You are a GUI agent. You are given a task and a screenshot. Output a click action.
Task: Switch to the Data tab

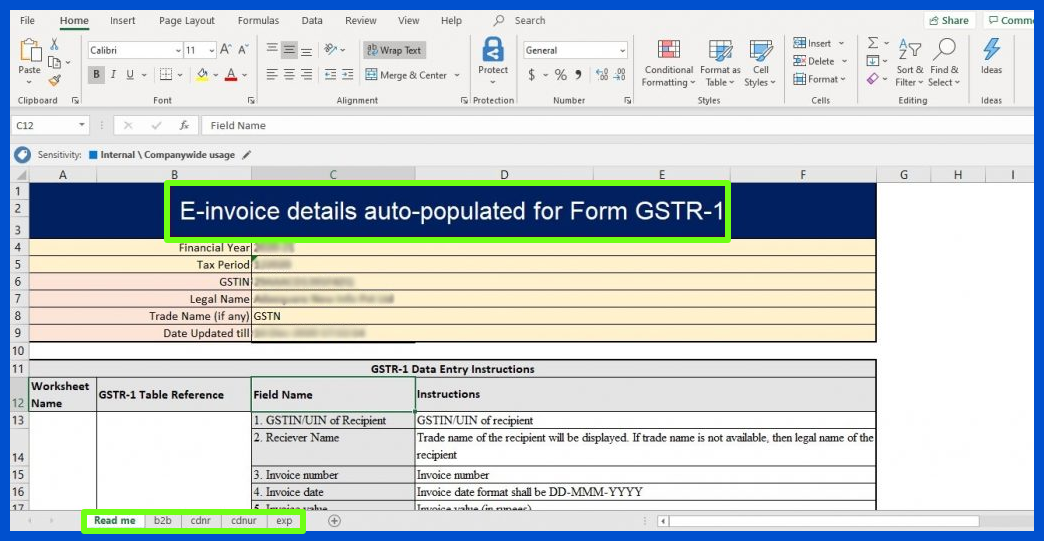point(312,21)
